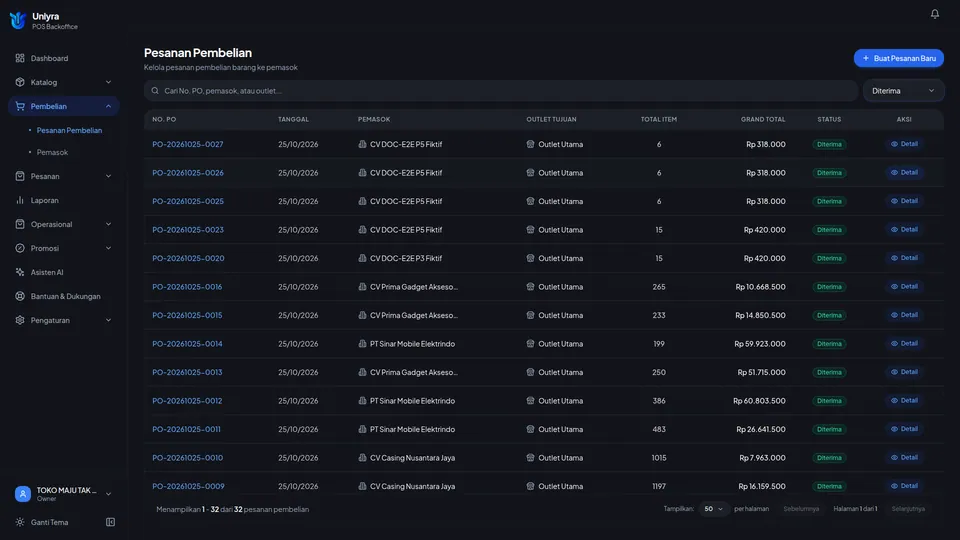Click the Unlyra logo
This screenshot has width=960, height=540.
pos(18,21)
